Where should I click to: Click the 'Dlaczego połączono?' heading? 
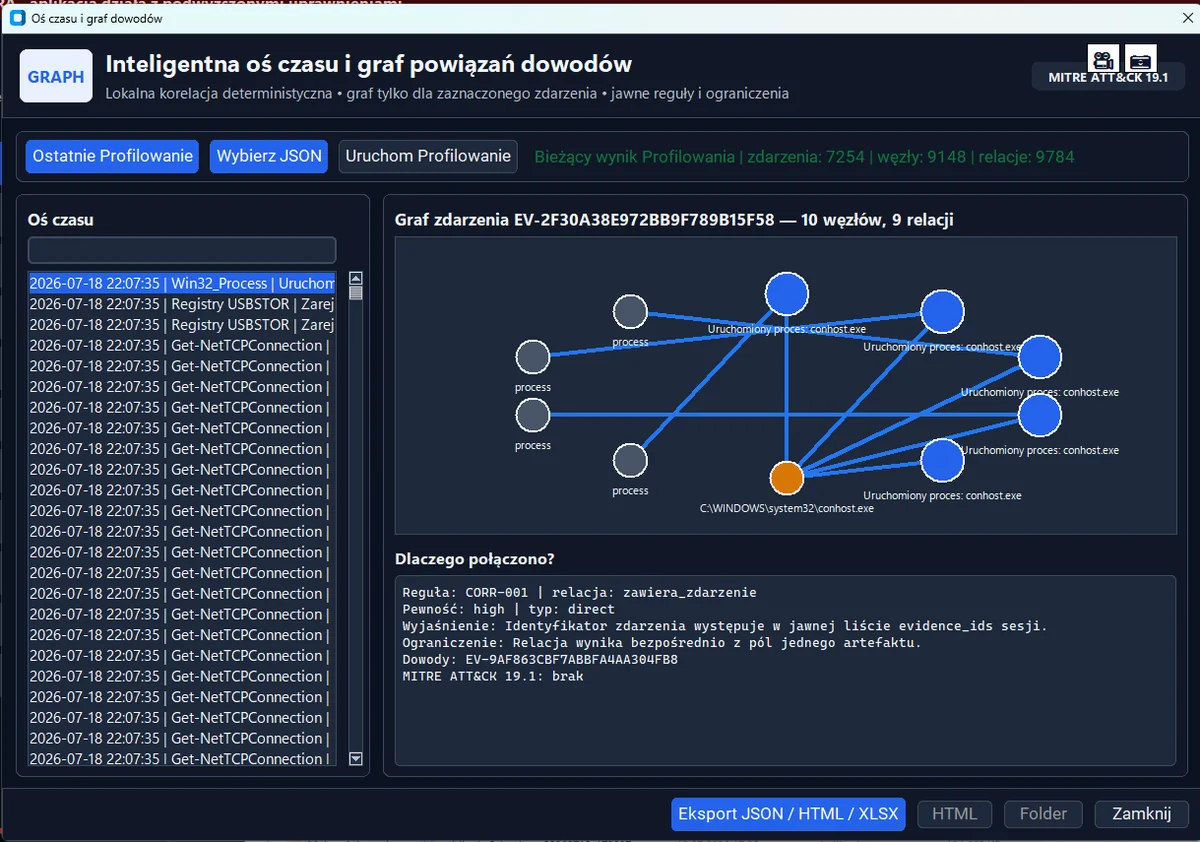point(475,560)
